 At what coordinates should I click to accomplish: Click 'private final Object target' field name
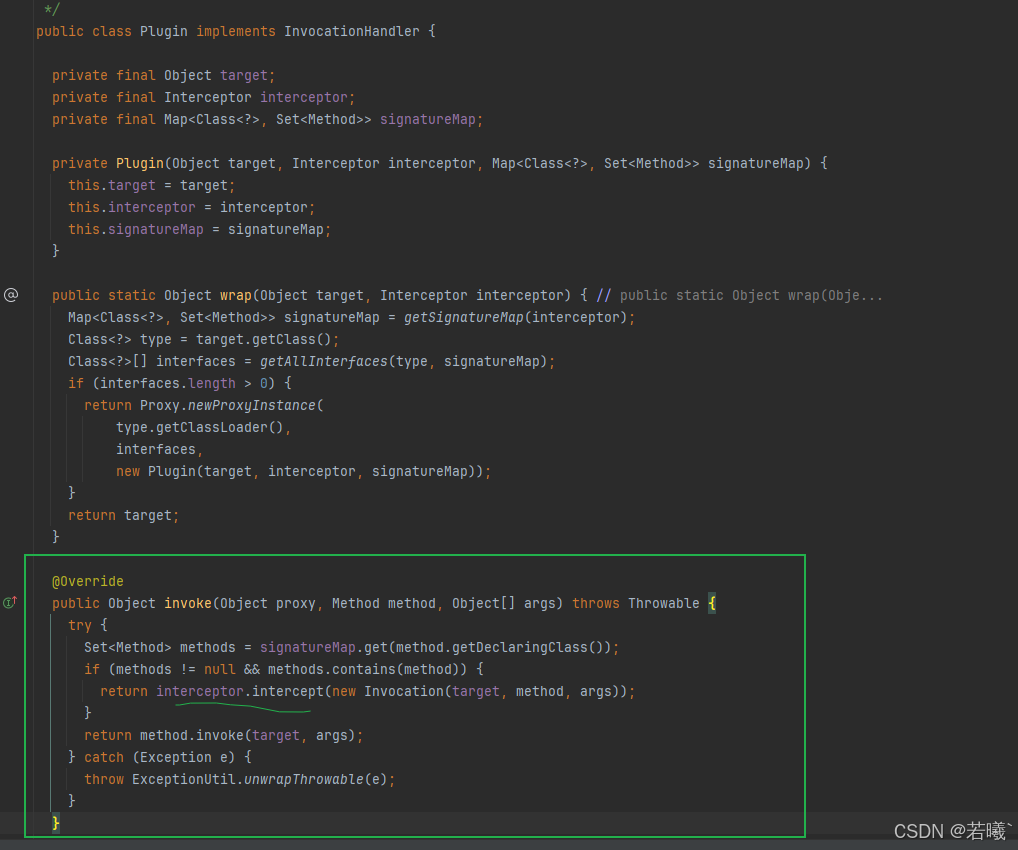[243, 75]
